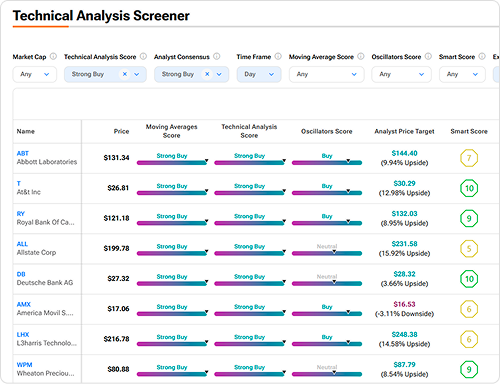Open the Moving Average Score dropdown

326,74
